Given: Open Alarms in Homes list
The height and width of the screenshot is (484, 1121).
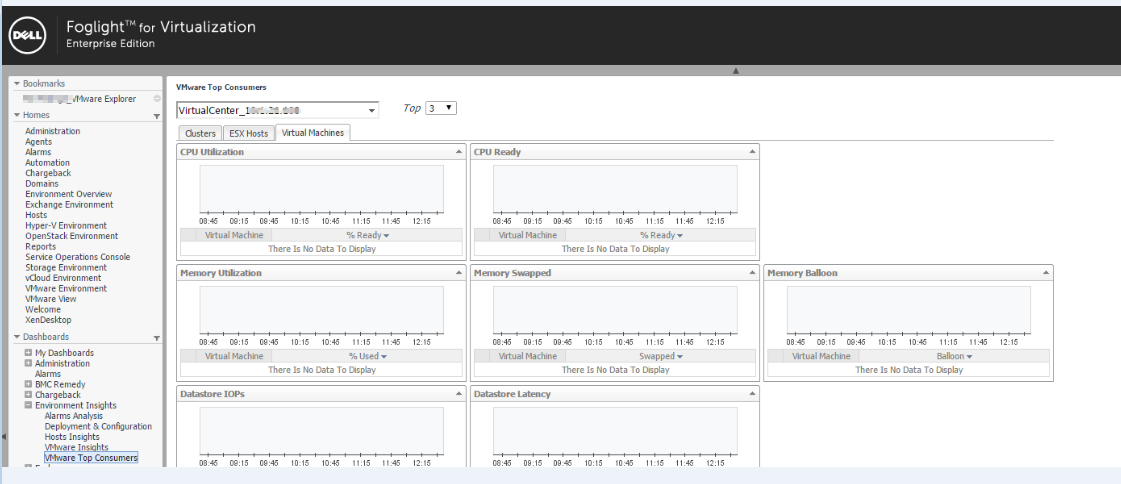Looking at the screenshot, I should click(x=39, y=152).
